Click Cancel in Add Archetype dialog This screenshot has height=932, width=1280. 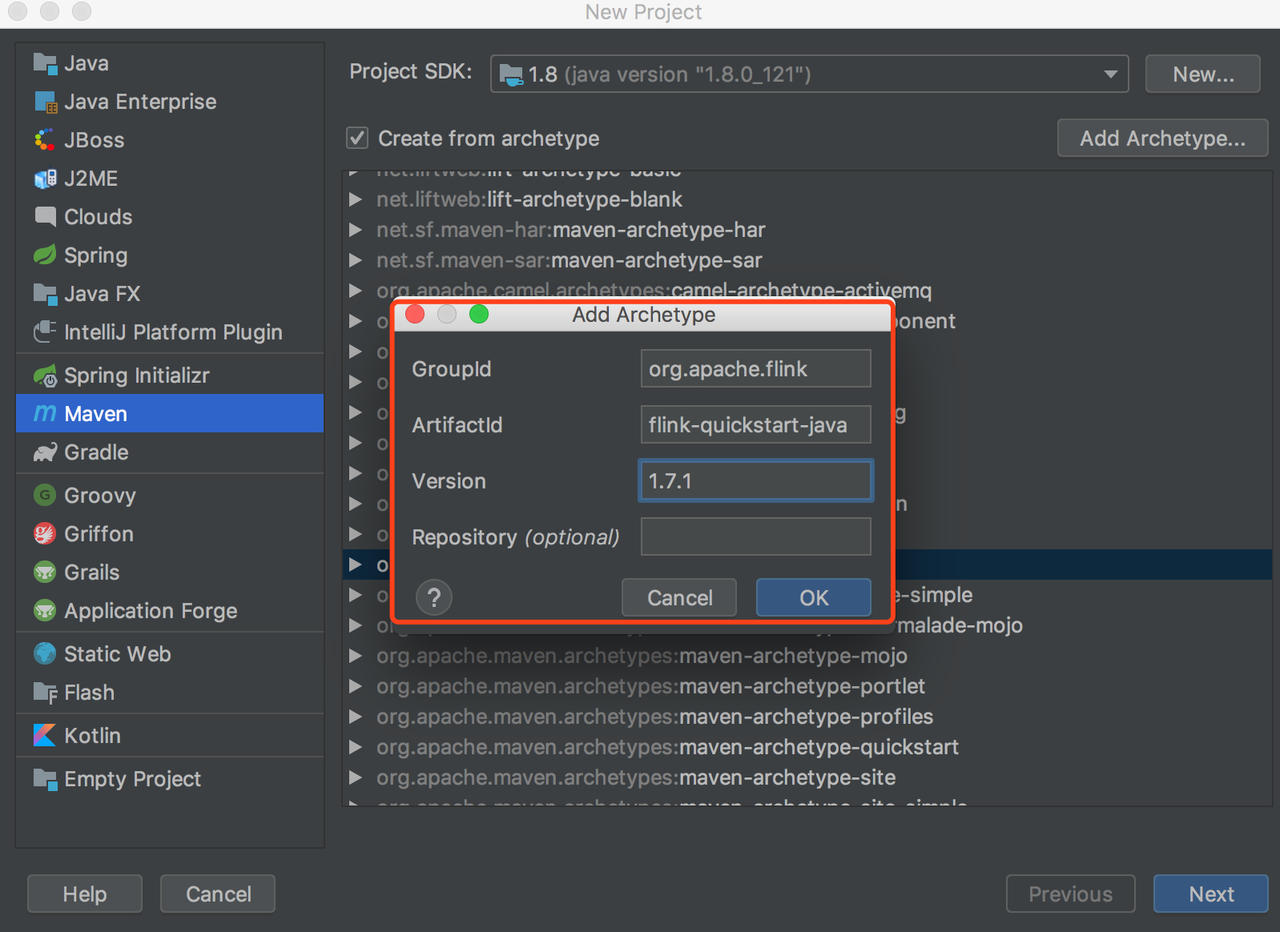click(679, 598)
